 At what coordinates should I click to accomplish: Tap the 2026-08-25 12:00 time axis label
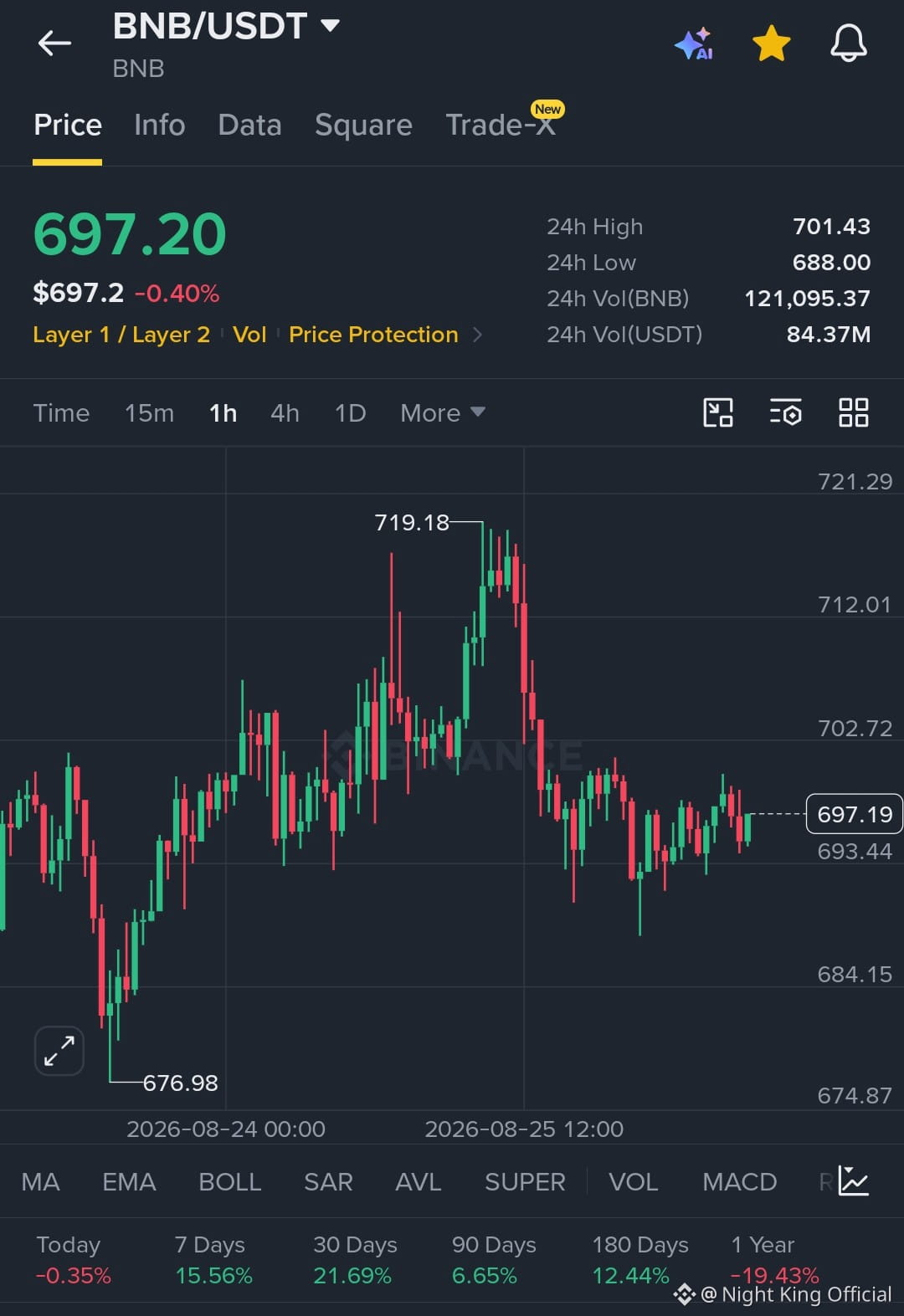524,1129
